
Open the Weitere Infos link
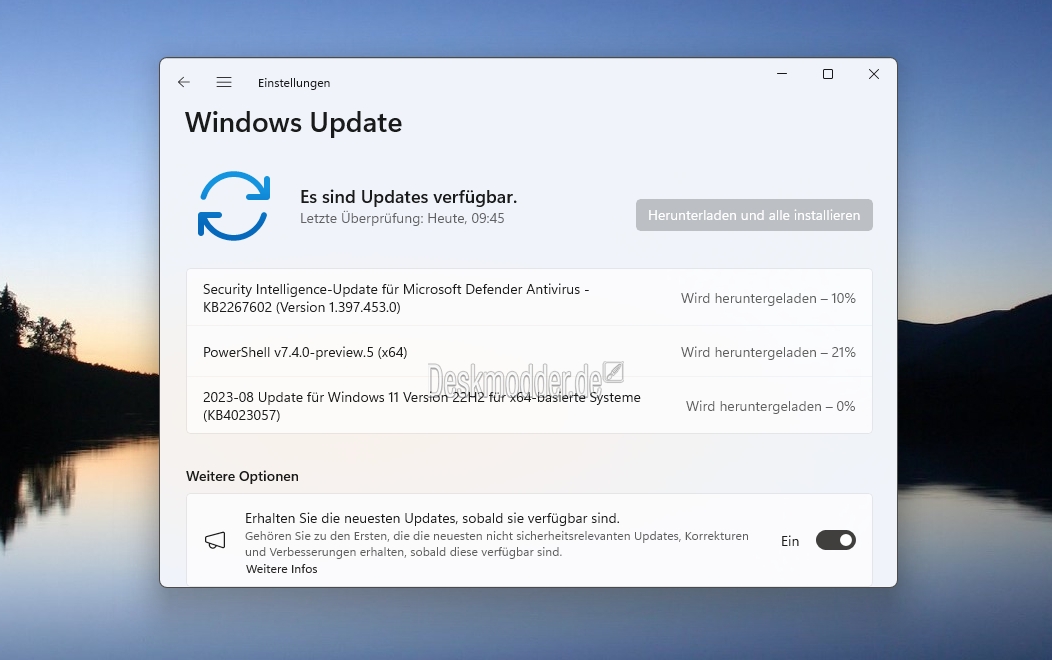[282, 569]
